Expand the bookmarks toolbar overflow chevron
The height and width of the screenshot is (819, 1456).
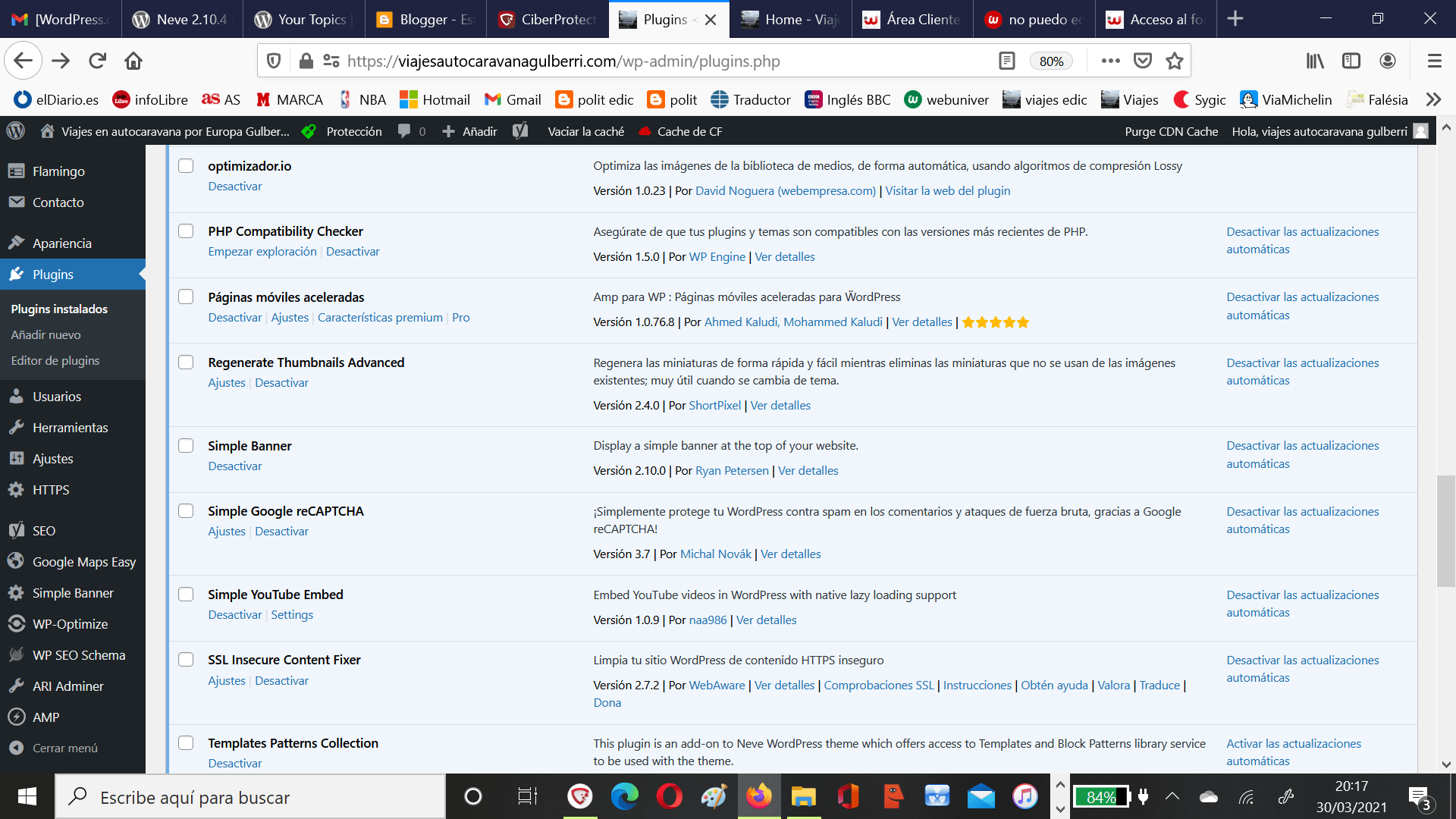[1432, 99]
